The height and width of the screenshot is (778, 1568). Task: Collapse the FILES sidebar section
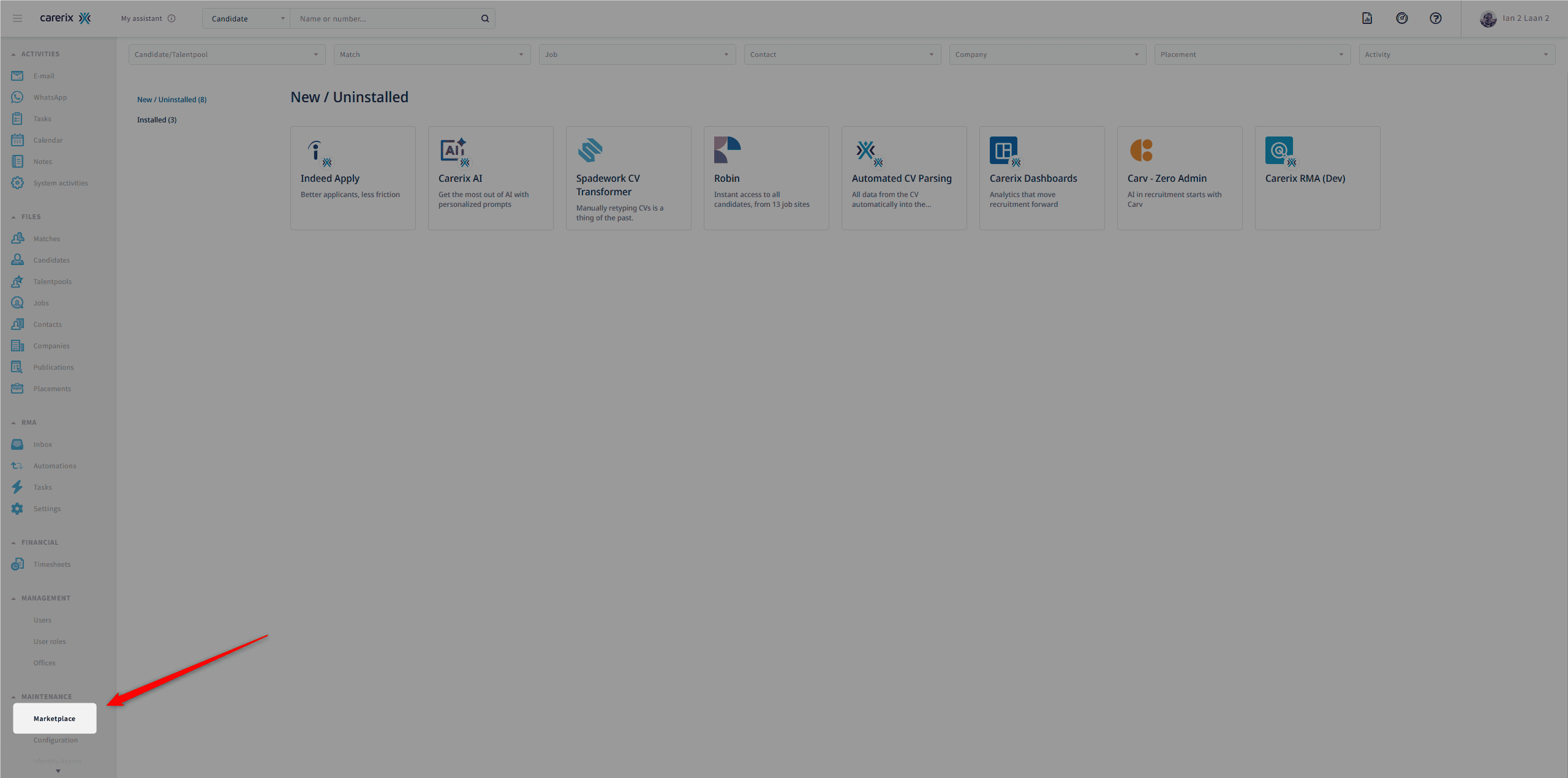13,217
